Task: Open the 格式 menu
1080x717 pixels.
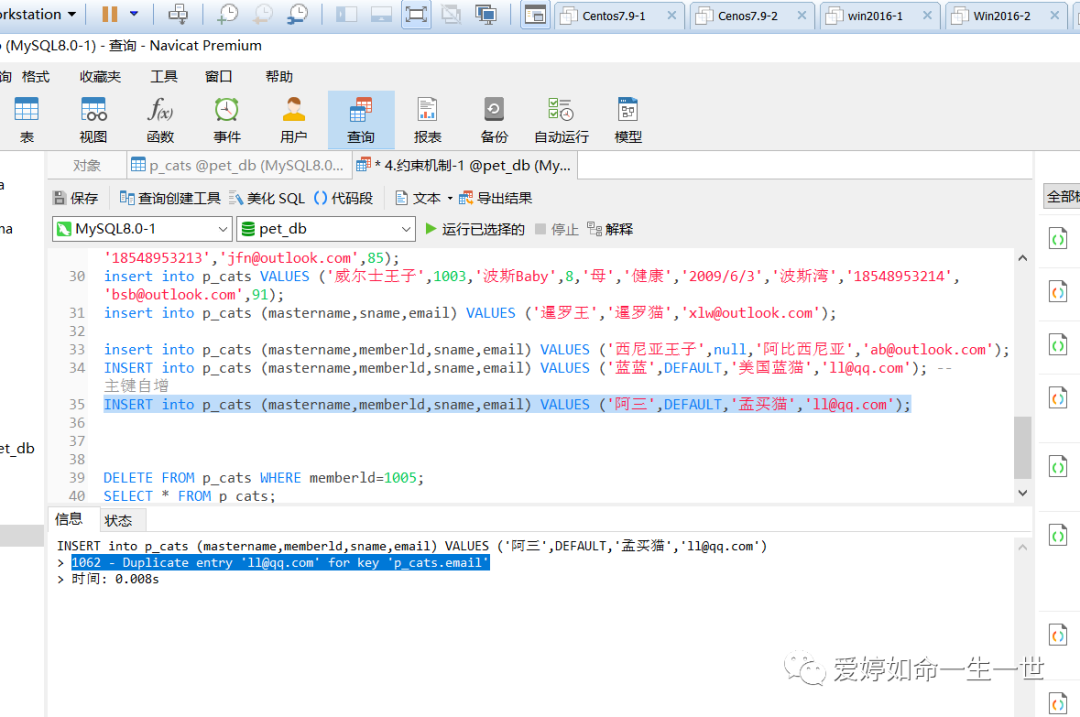Action: coord(36,76)
